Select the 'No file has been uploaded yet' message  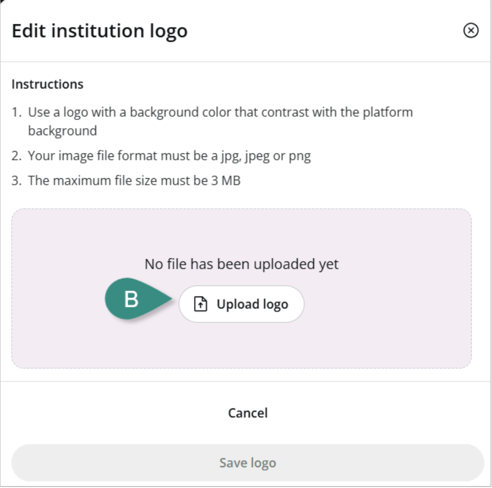241,264
